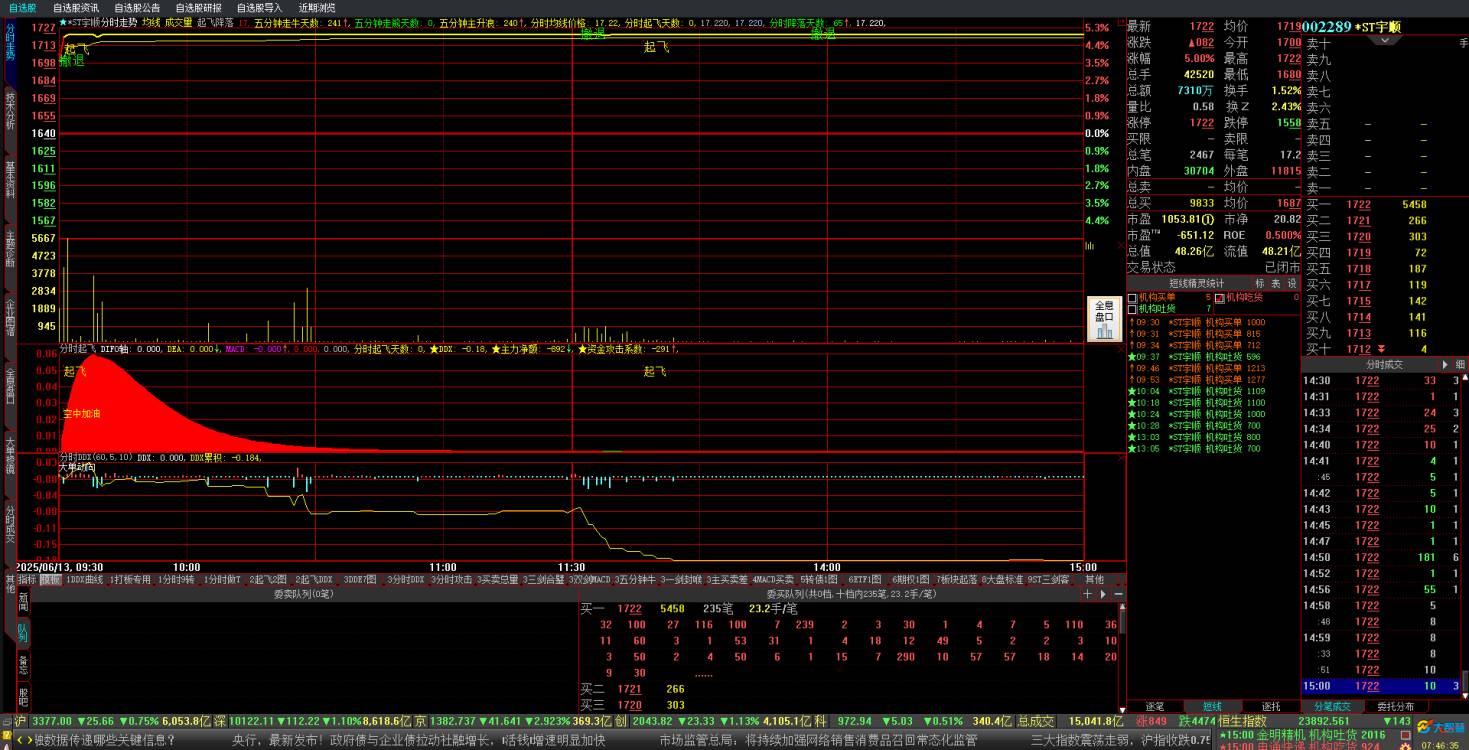The image size is (1469, 750).
Task: Select the 15:00 trade row in 分时成交
Action: pos(1381,686)
